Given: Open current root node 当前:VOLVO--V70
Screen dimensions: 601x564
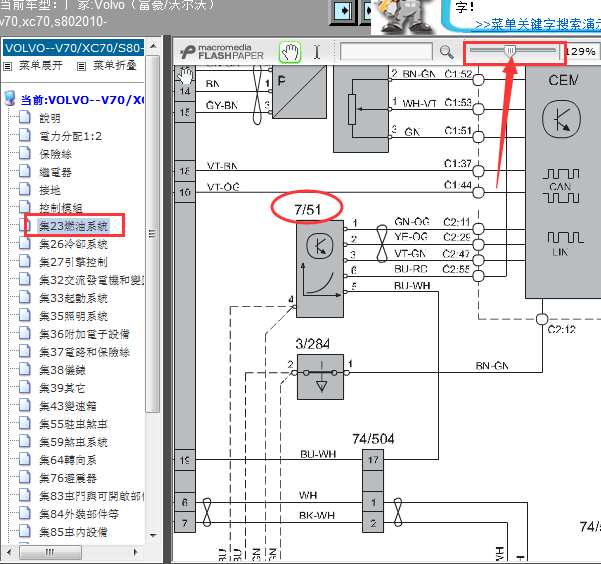Looking at the screenshot, I should (82, 100).
